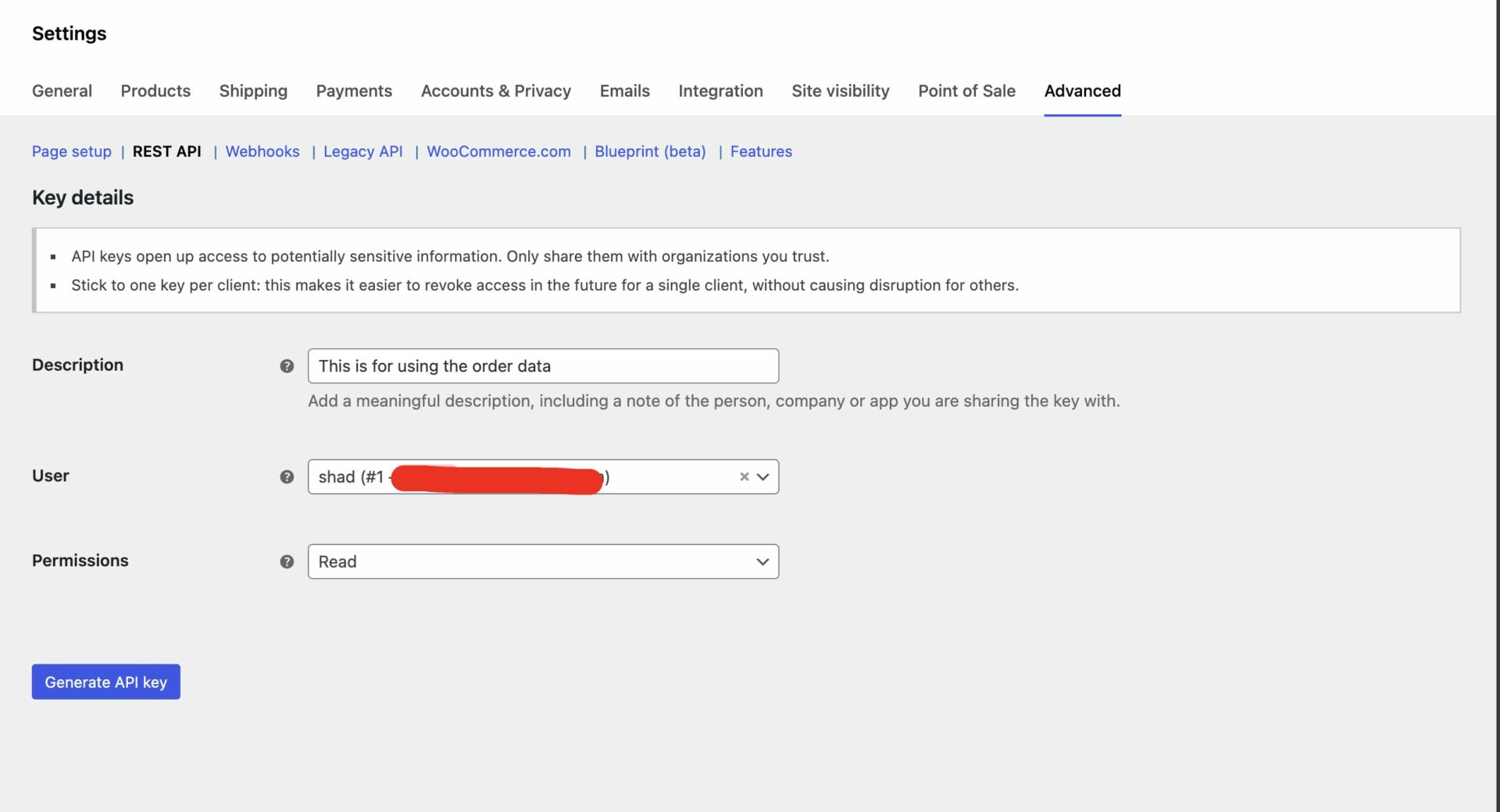This screenshot has height=812, width=1500.
Task: Go to Legacy API settings
Action: [x=362, y=151]
